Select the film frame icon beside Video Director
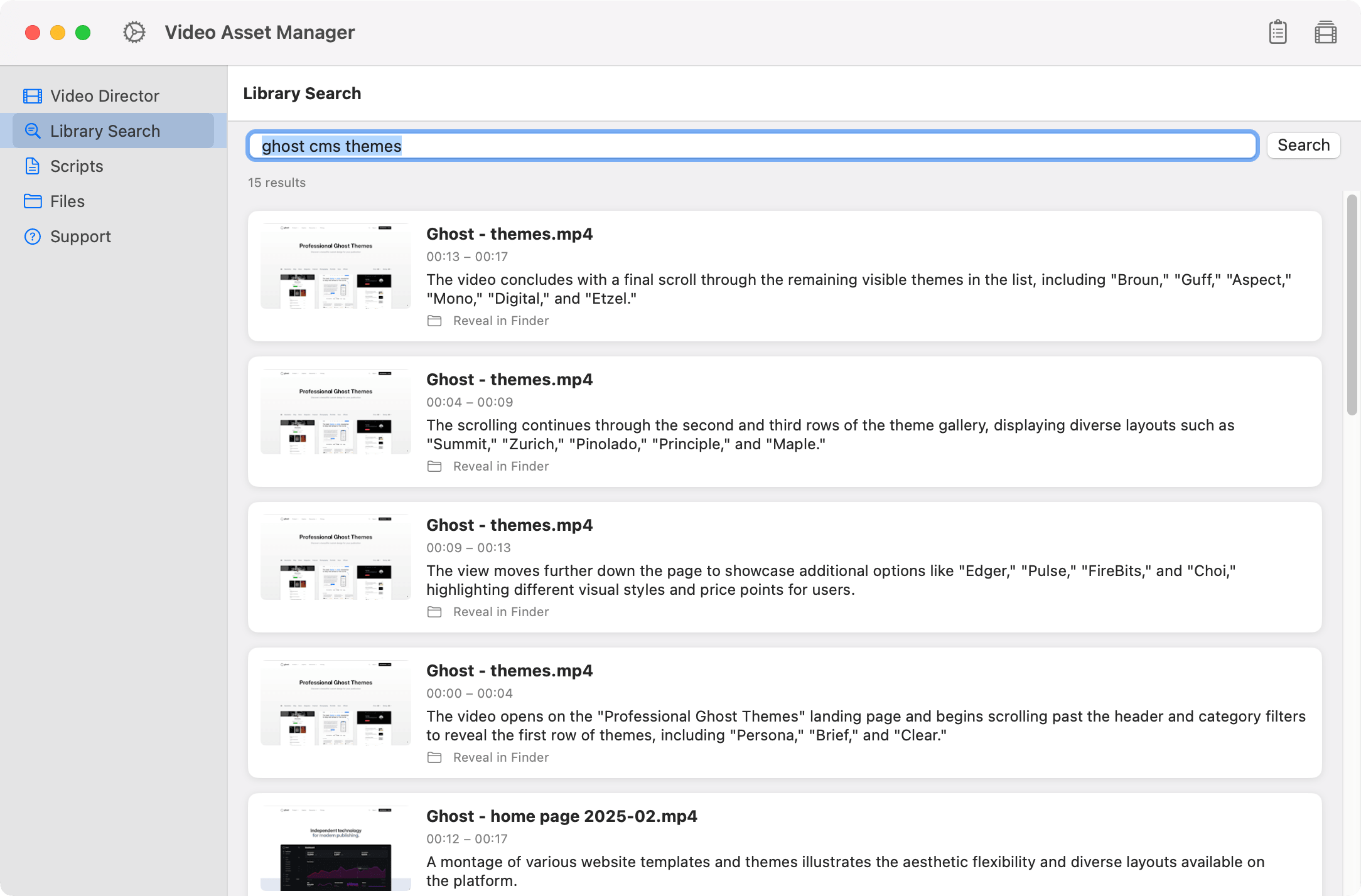This screenshot has height=896, width=1361. (x=32, y=95)
